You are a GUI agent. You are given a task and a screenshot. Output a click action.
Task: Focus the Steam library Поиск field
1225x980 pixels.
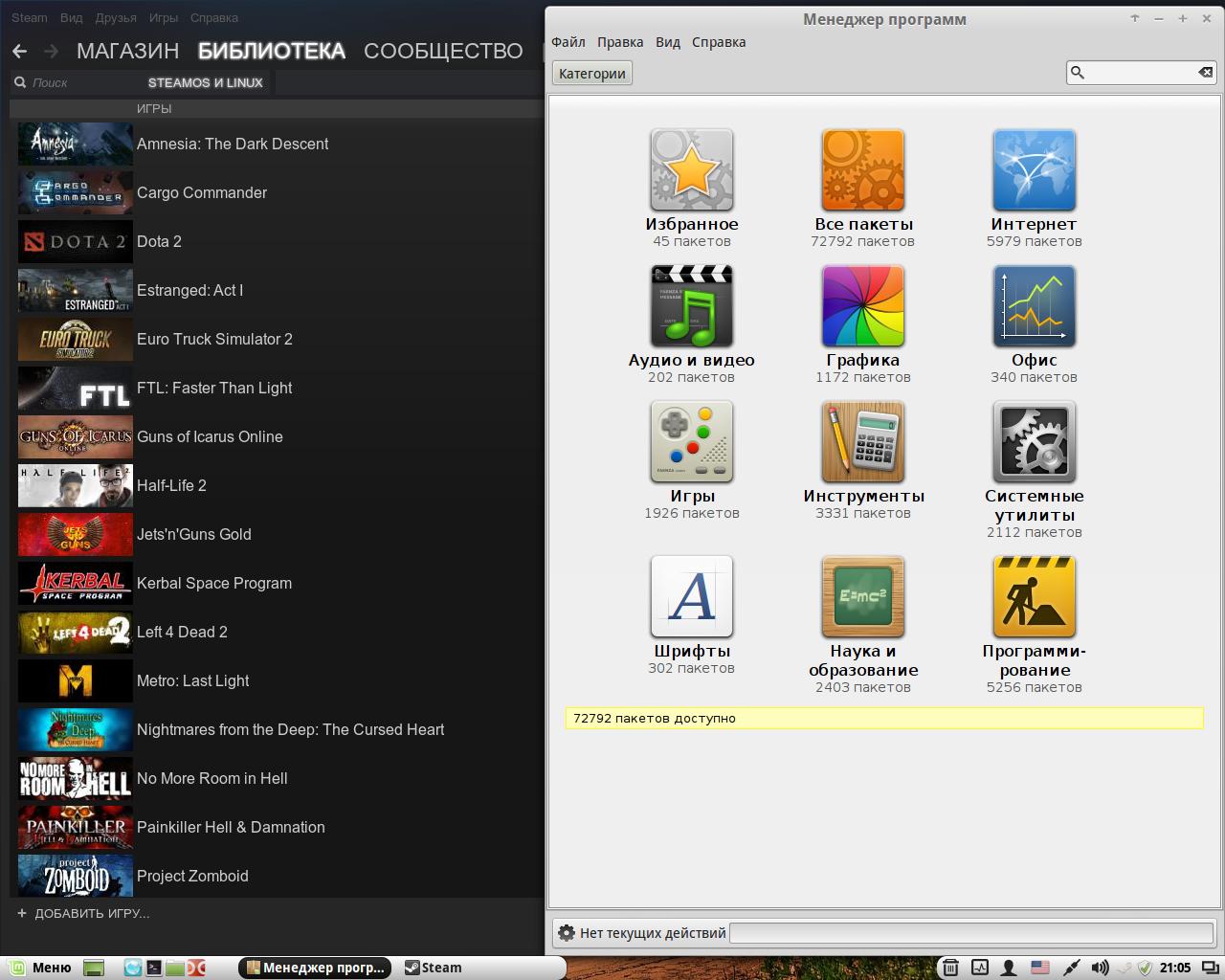click(77, 83)
